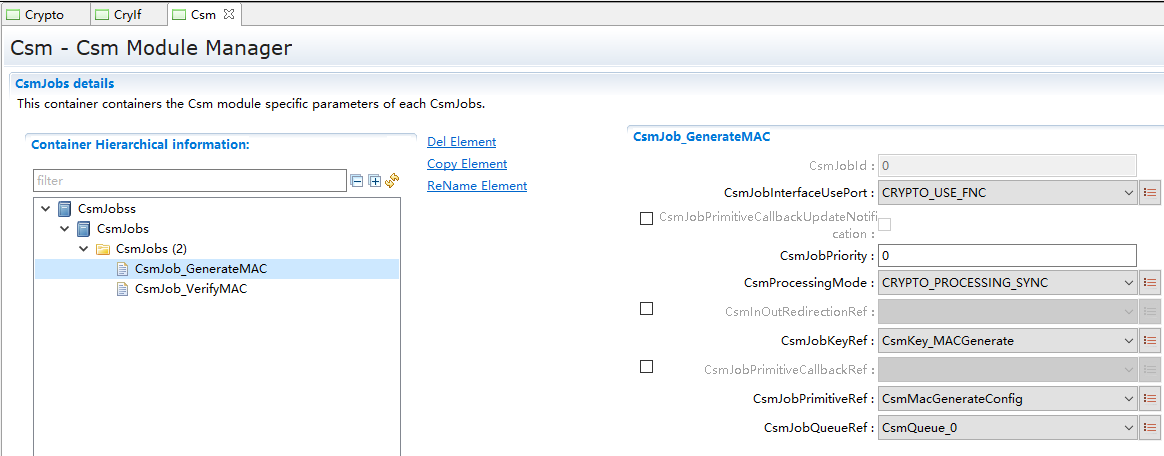The height and width of the screenshot is (456, 1164).
Task: Click the list icon beside CsmJobInterfaceUsePort
Action: tap(1150, 193)
